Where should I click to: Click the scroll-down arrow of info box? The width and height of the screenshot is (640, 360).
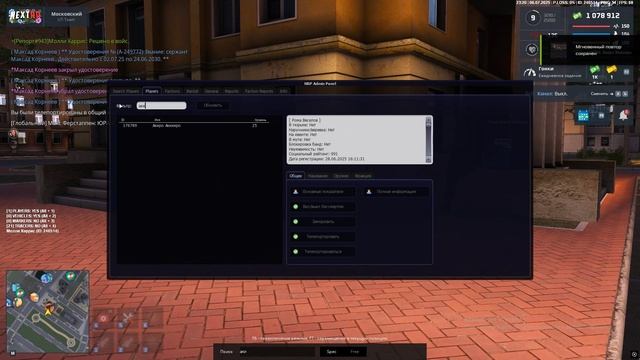pos(428,160)
